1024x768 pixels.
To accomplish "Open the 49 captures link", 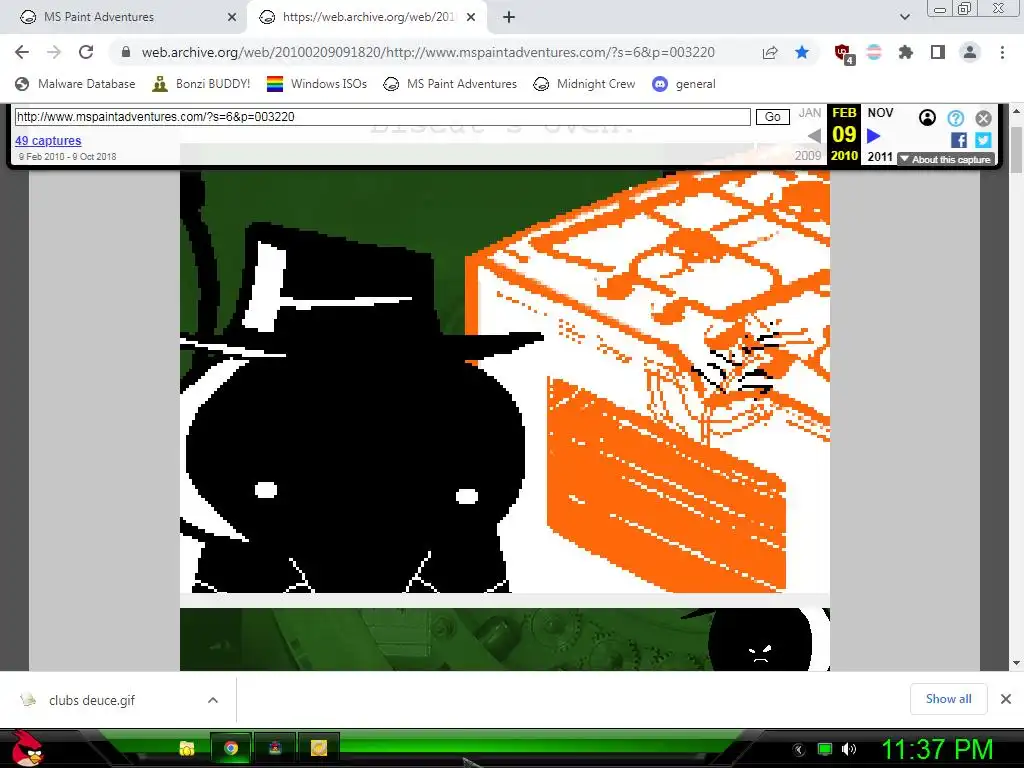I will pyautogui.click(x=48, y=140).
